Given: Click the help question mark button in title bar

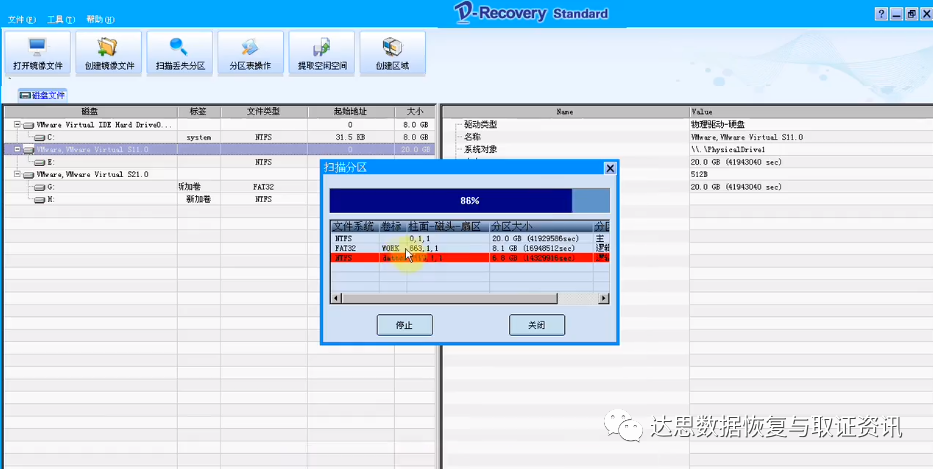Looking at the screenshot, I should coord(881,15).
